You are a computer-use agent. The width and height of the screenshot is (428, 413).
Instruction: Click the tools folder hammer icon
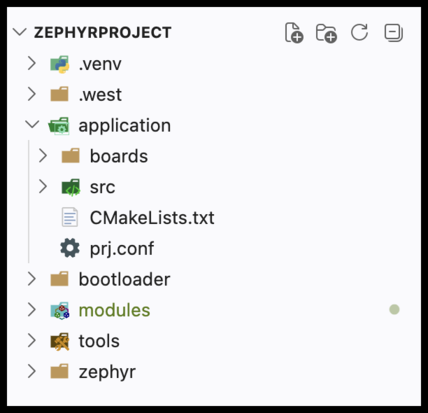pos(60,341)
